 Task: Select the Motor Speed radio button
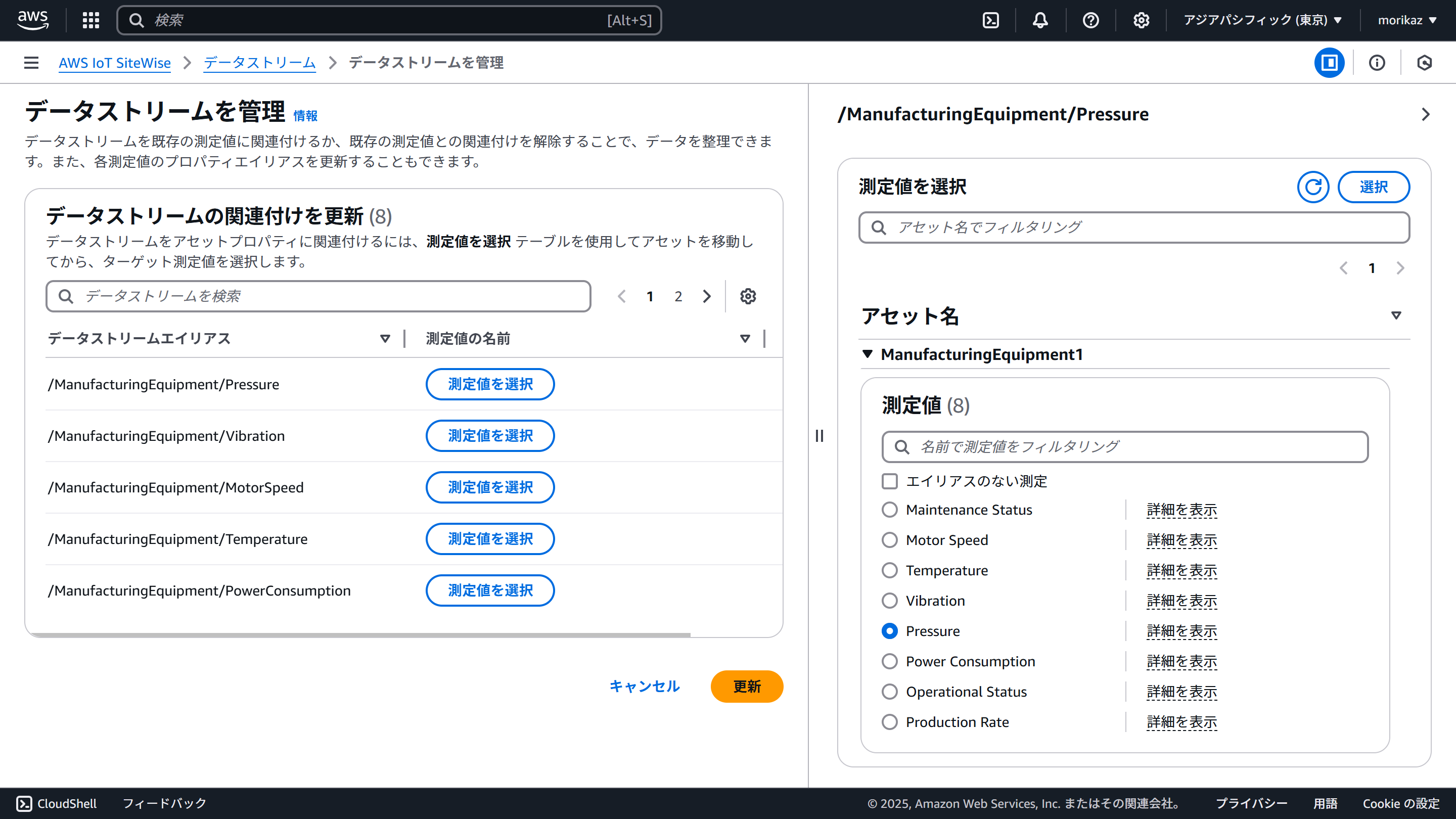890,540
